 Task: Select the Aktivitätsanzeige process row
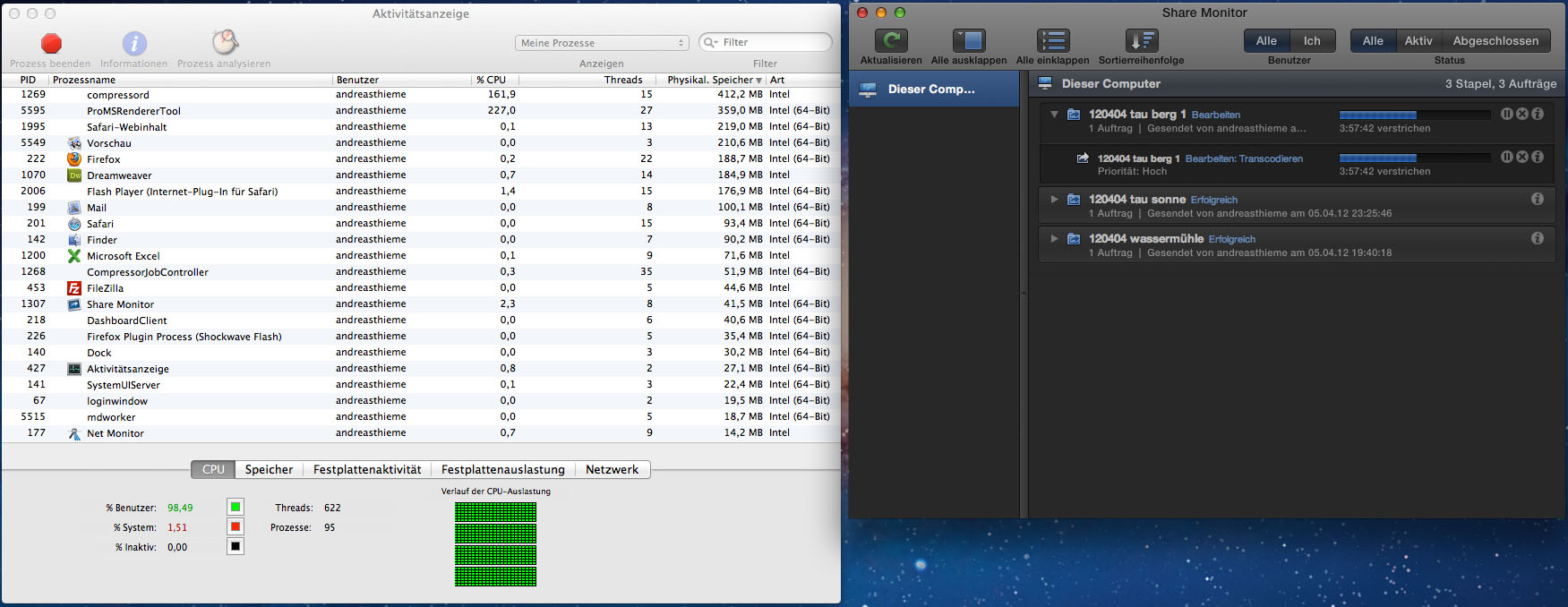click(x=421, y=368)
